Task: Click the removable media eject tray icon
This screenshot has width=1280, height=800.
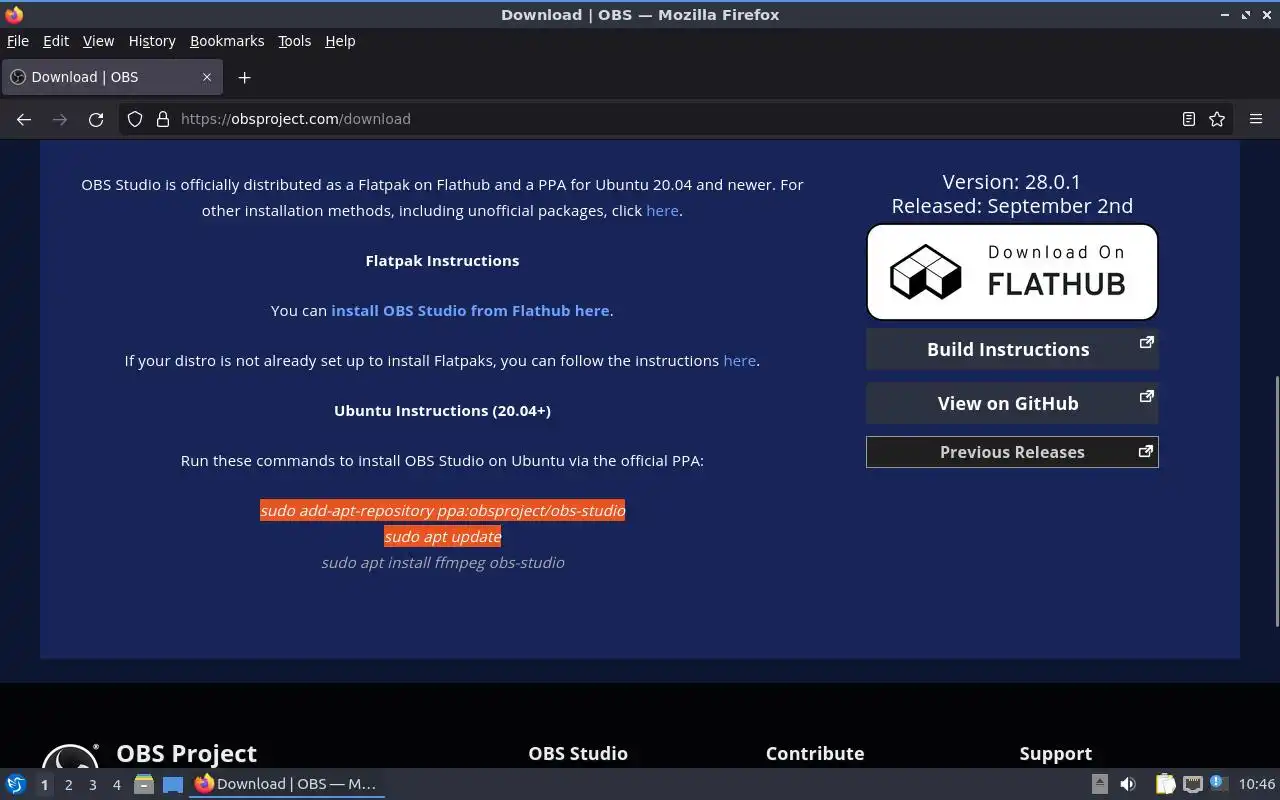Action: (1099, 784)
